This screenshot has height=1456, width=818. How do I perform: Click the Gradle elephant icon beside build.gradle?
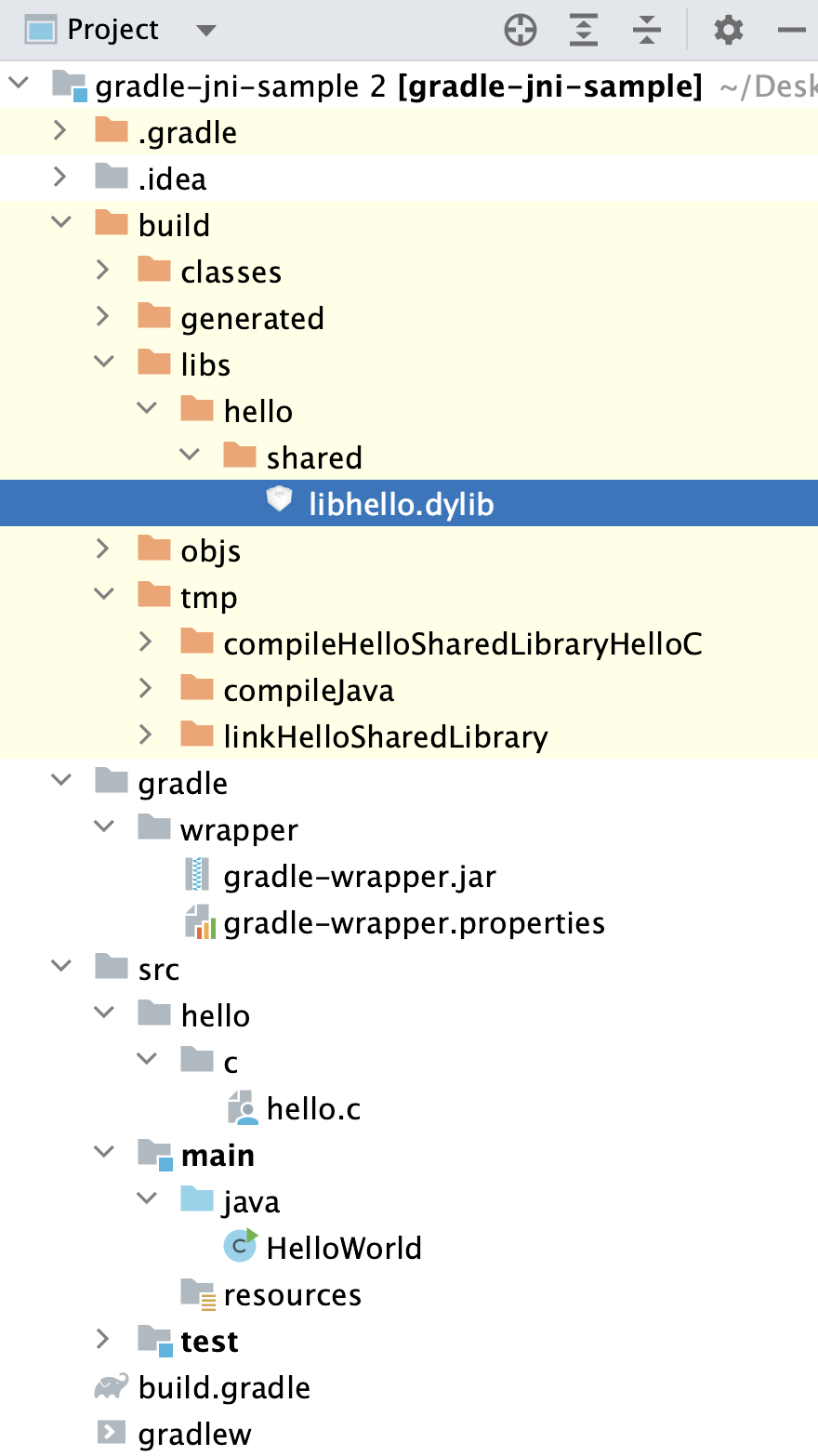110,1386
